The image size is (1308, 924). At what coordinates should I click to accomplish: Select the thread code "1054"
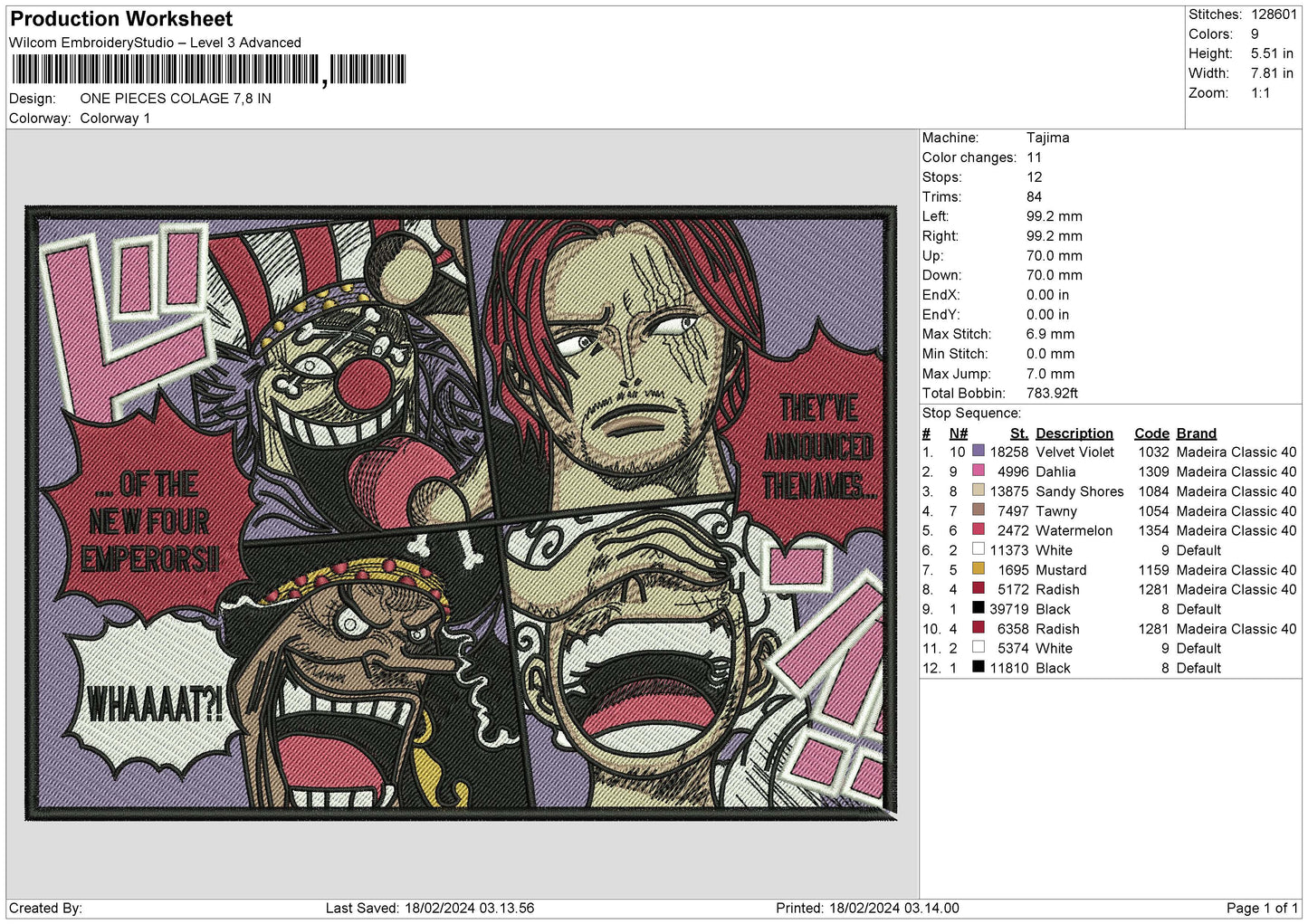1153,511
